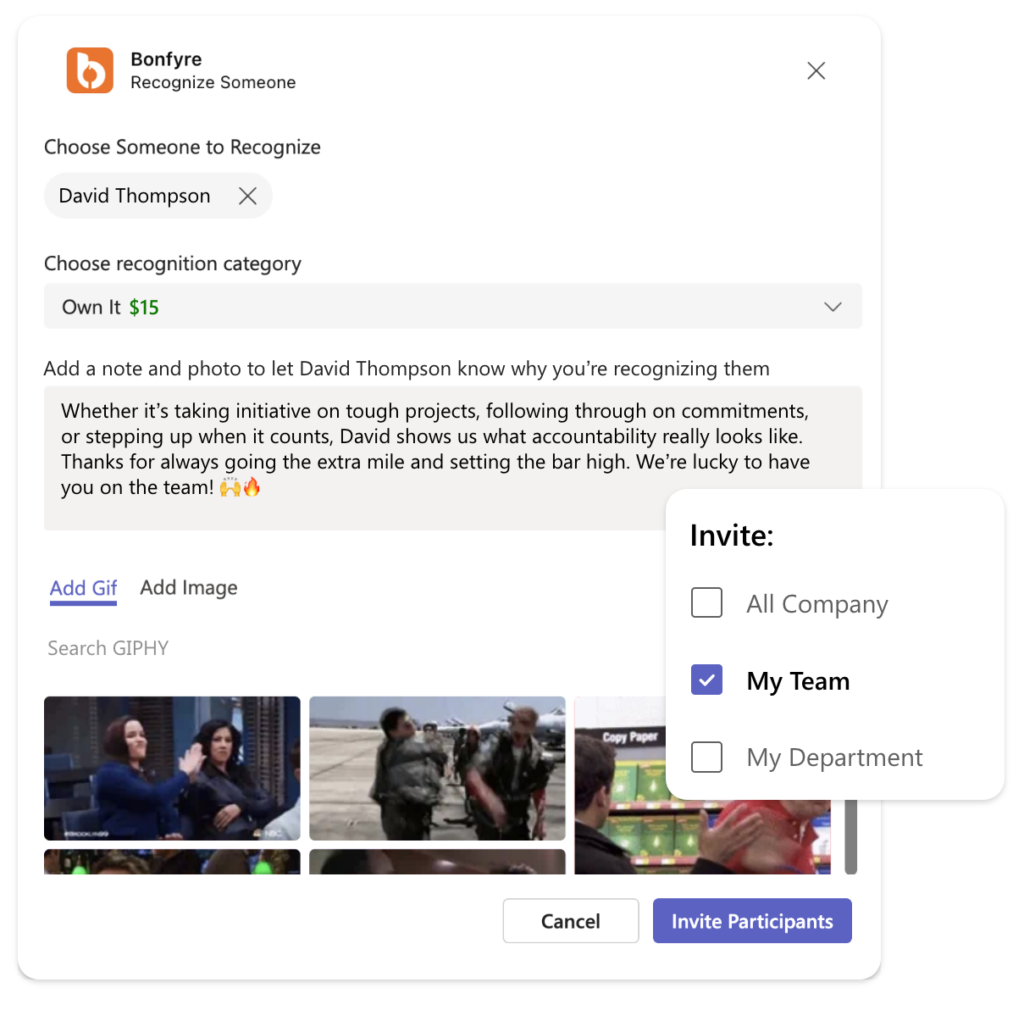Viewport: 1024px width, 1010px height.
Task: Uncheck the My Team checkbox
Action: pos(707,681)
